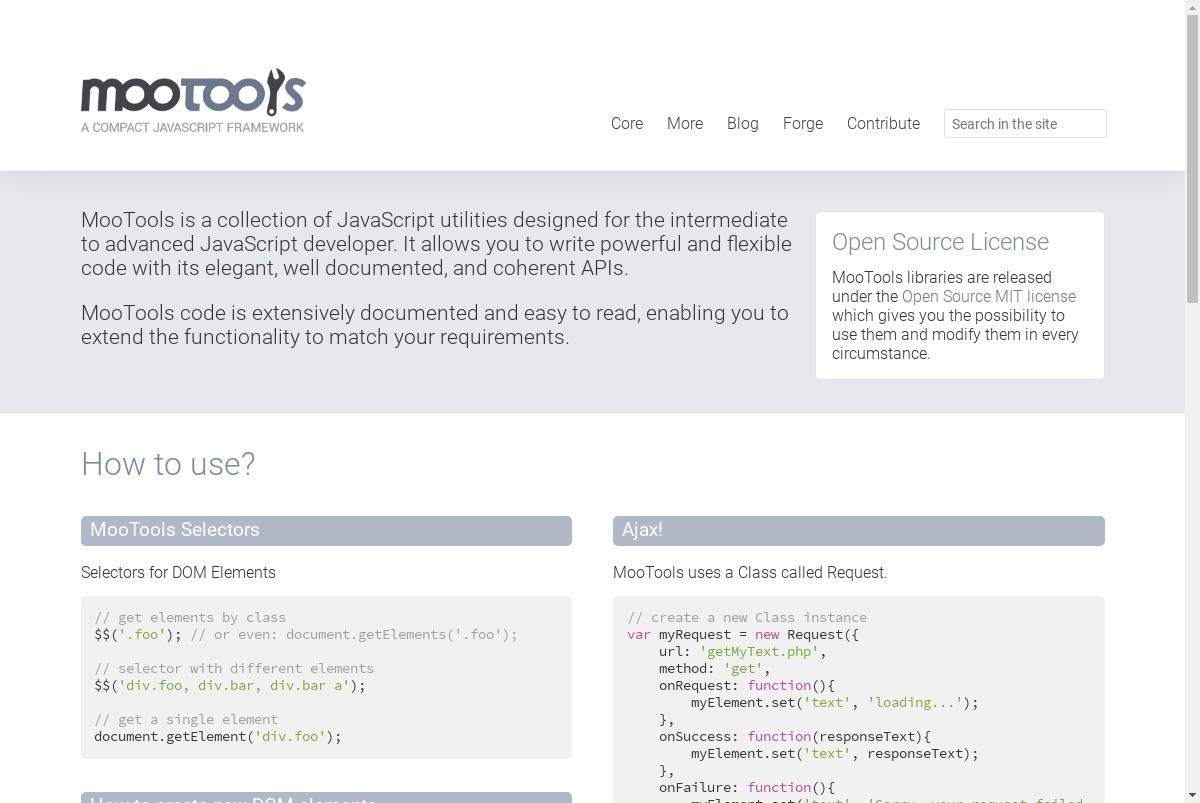Click the $$('div.foo, div.bar, div.bar a') line
This screenshot has height=803, width=1200.
point(230,686)
